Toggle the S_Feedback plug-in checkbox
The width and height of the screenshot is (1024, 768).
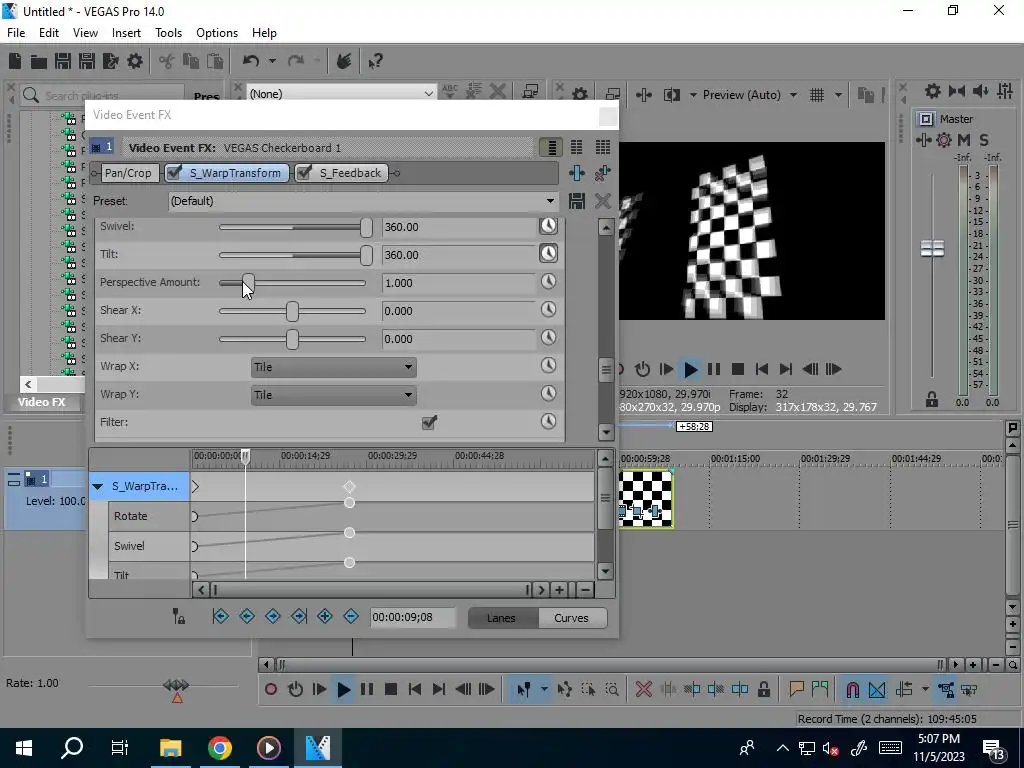pyautogui.click(x=304, y=172)
